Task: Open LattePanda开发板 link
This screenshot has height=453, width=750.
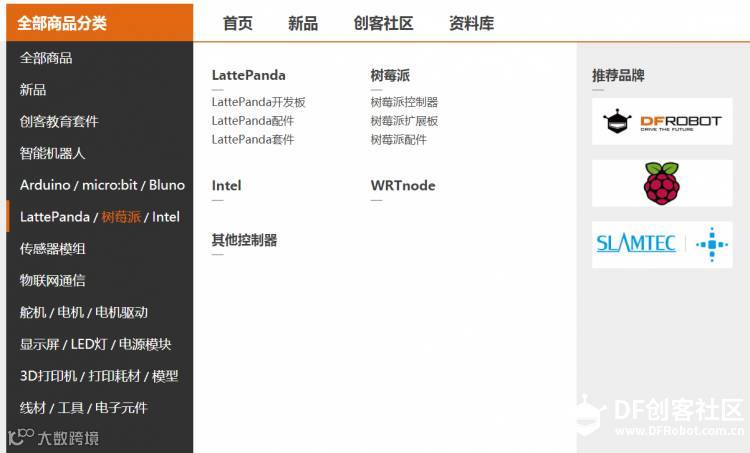Action: (x=258, y=102)
